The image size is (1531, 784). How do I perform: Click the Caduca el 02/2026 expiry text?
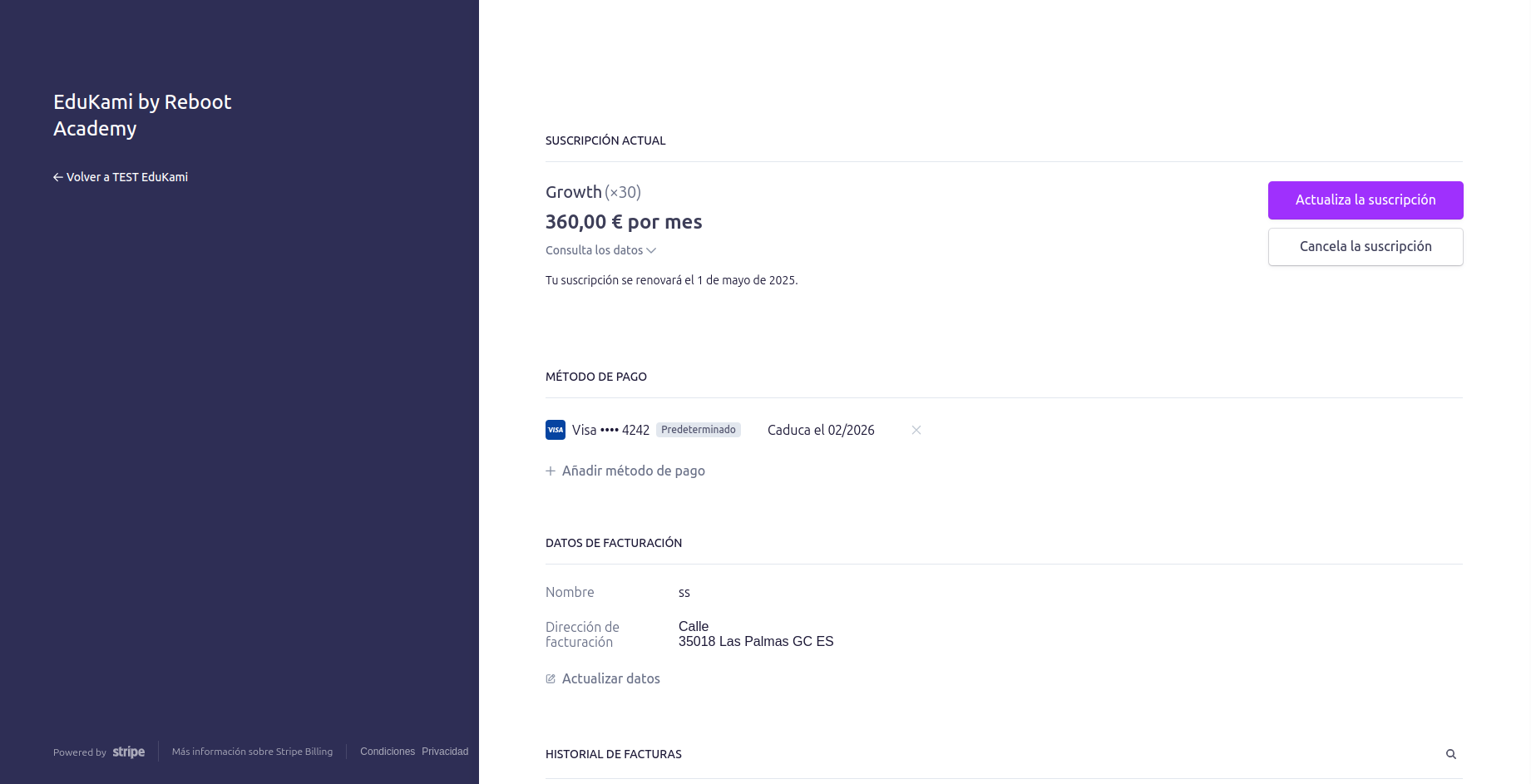click(820, 430)
